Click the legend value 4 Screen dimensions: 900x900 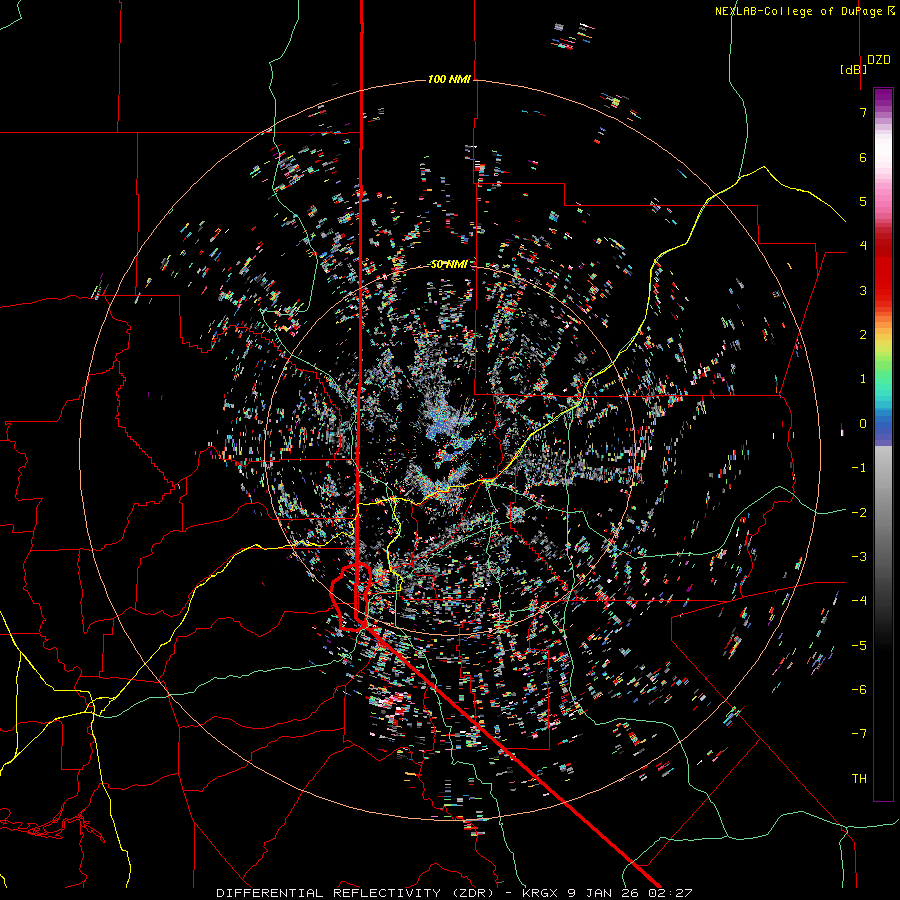coord(863,246)
